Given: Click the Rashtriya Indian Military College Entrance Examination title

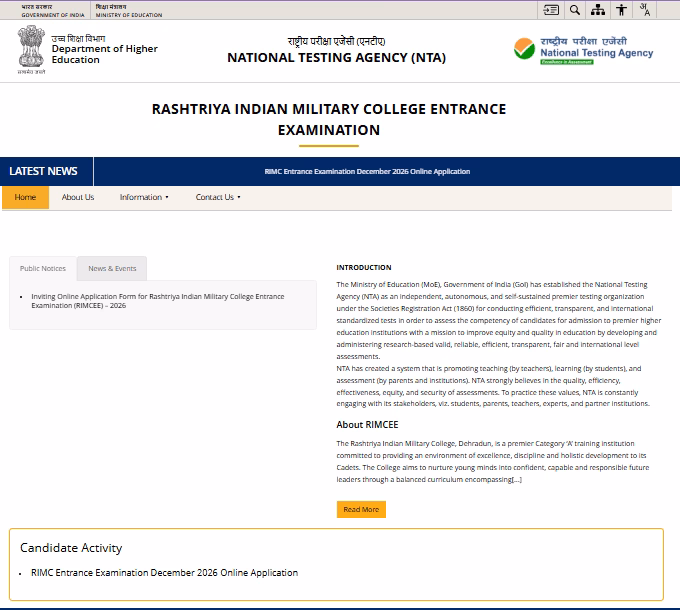Looking at the screenshot, I should click(x=329, y=119).
